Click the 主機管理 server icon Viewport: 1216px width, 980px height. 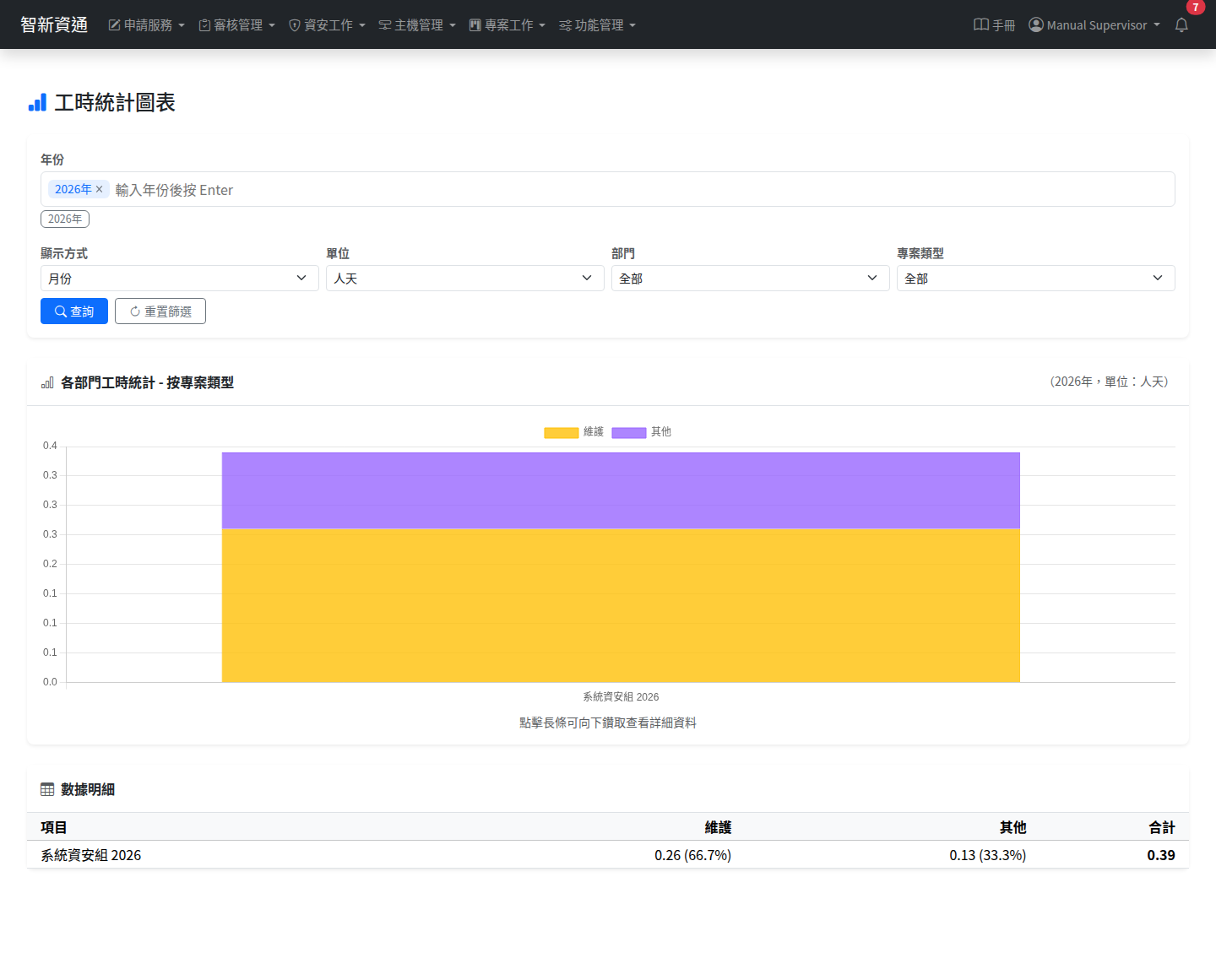(x=385, y=25)
